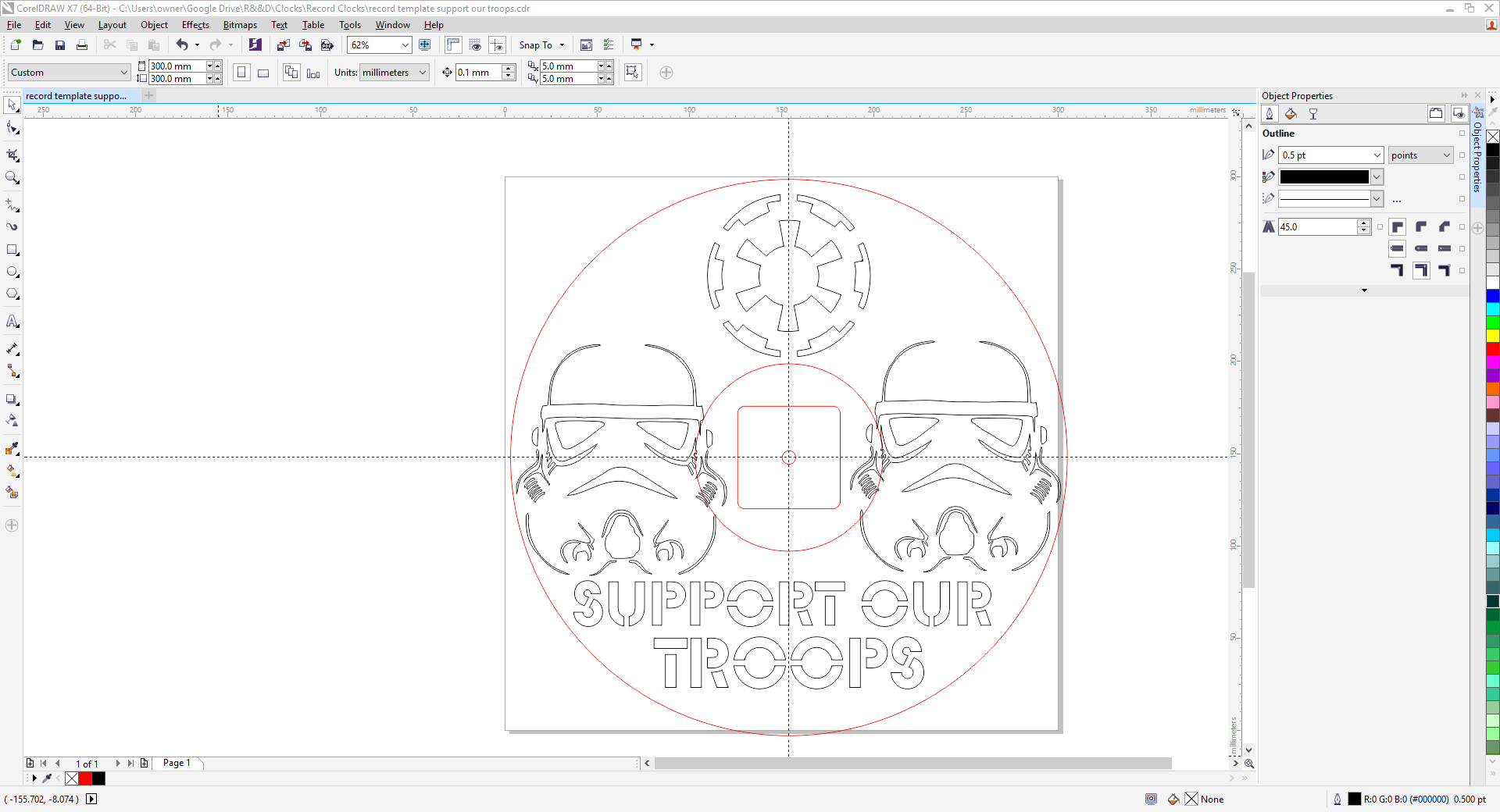Switch to the Transparency tab in Object Properties
The width and height of the screenshot is (1500, 812).
1313,114
